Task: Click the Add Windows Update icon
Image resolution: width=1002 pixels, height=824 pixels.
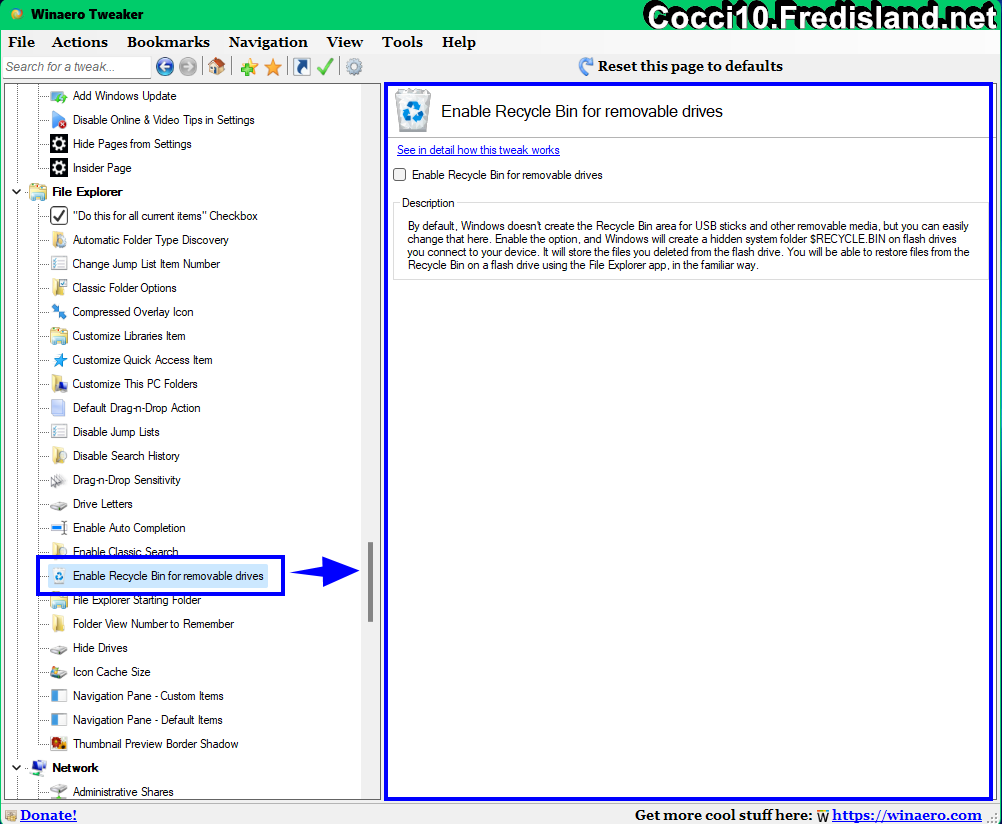Action: point(59,96)
